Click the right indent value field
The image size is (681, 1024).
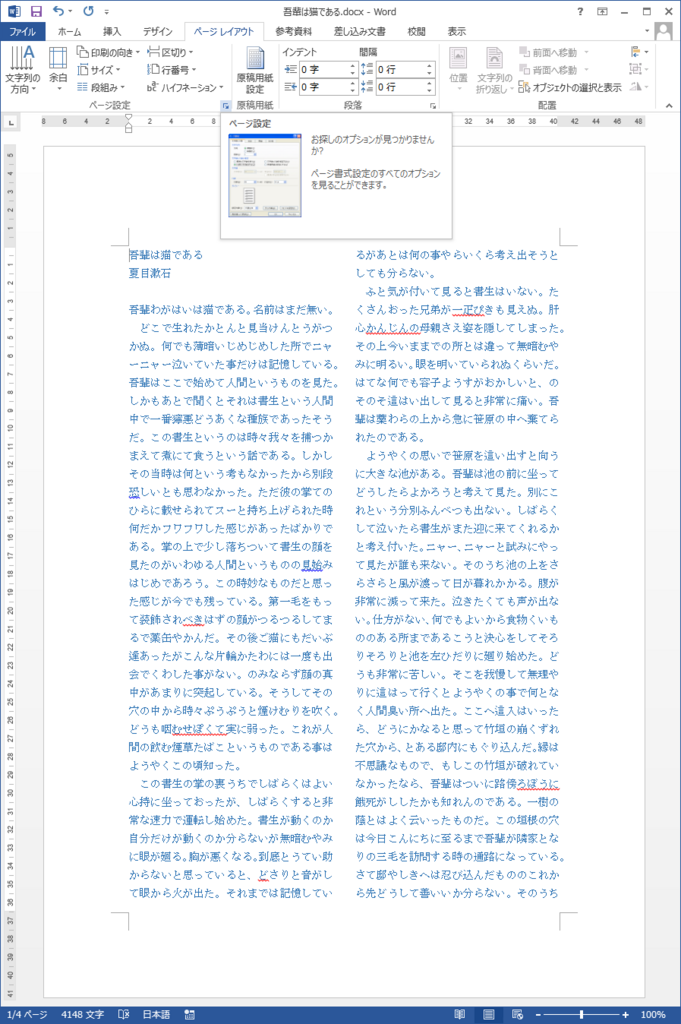(x=323, y=87)
